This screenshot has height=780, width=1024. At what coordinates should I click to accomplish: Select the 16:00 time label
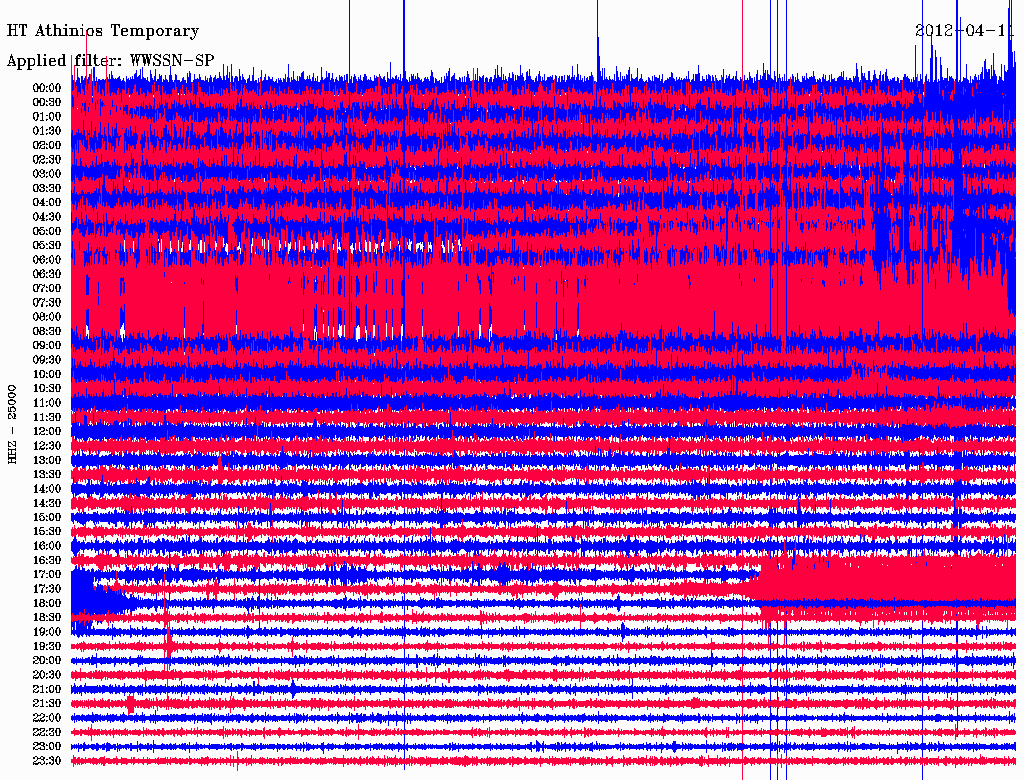47,546
